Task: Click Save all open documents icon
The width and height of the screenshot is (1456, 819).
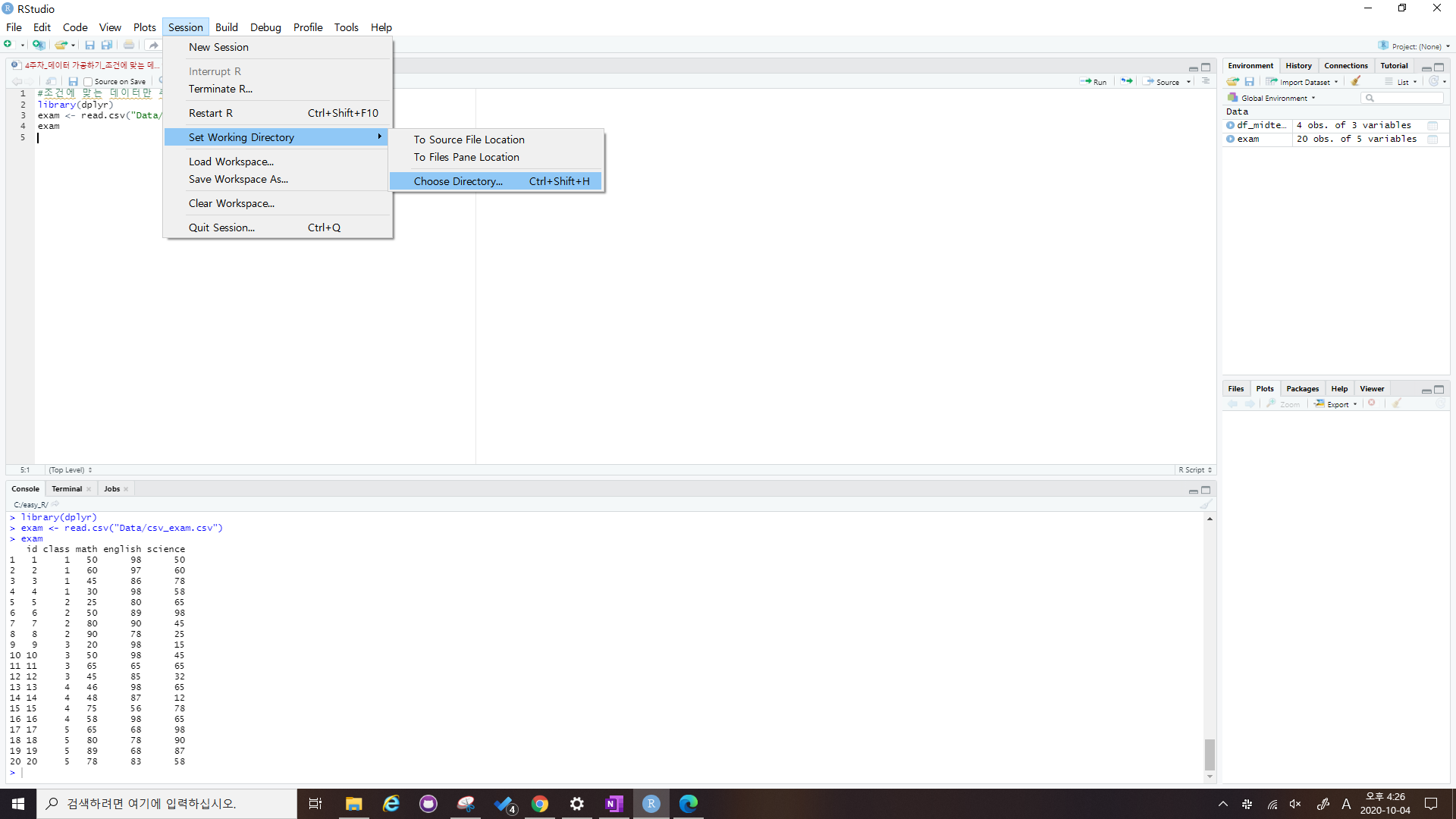Action: point(107,45)
